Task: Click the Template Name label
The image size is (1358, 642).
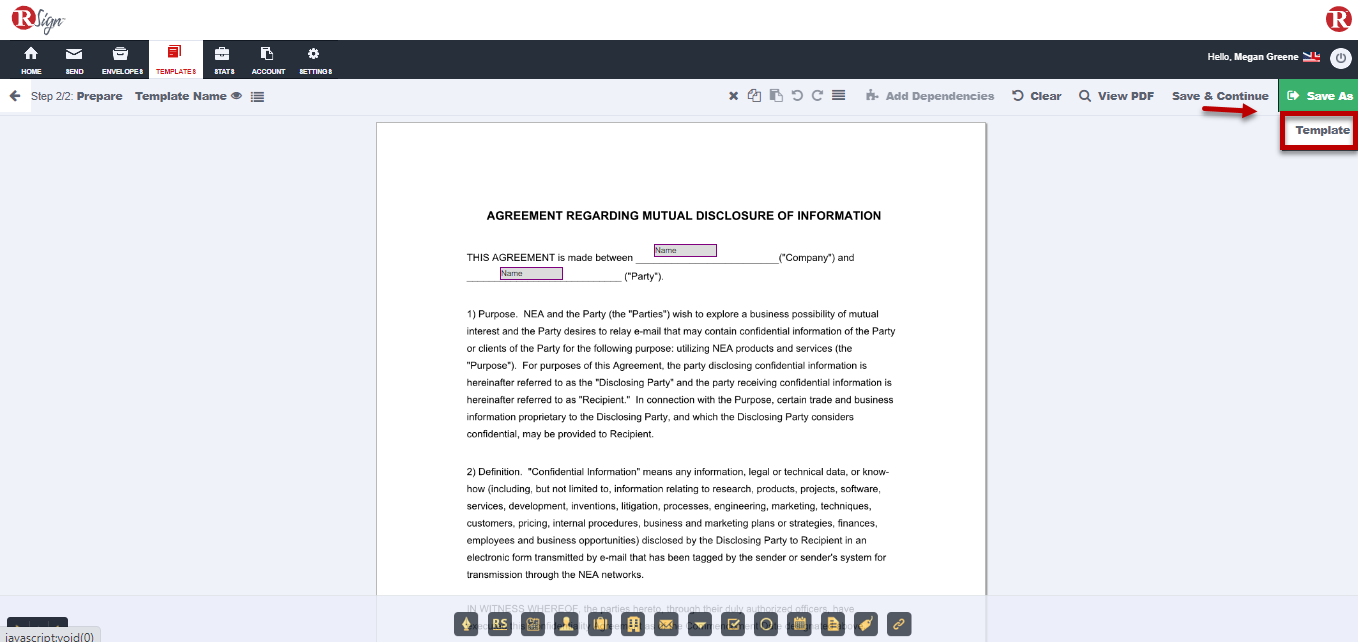Action: (x=181, y=97)
